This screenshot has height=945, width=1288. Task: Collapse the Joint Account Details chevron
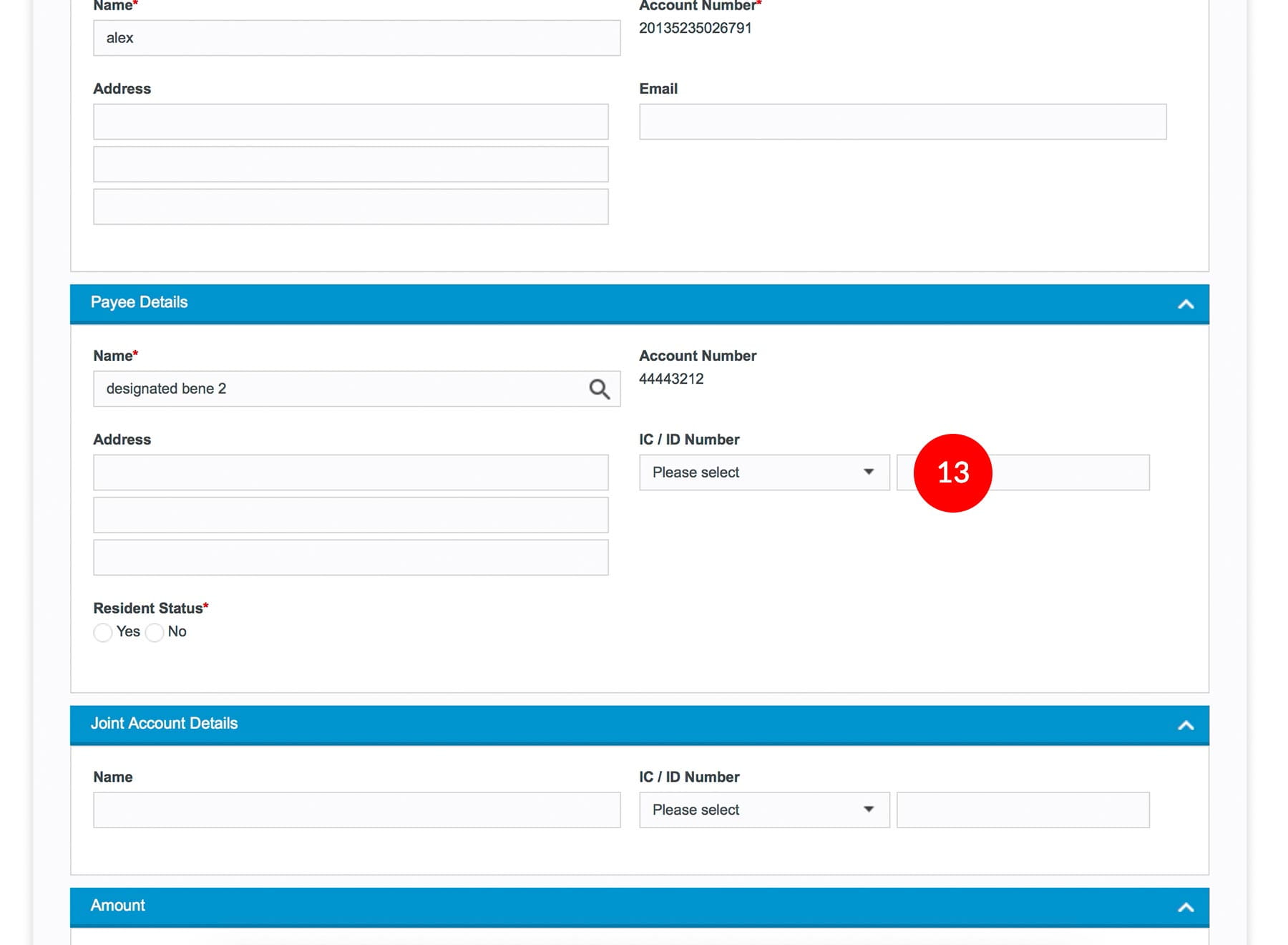[x=1185, y=725]
